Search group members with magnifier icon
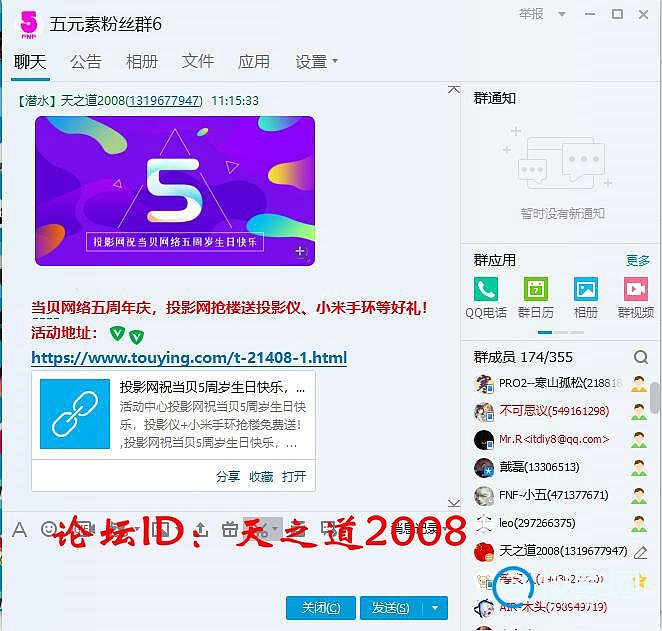 pyautogui.click(x=641, y=357)
